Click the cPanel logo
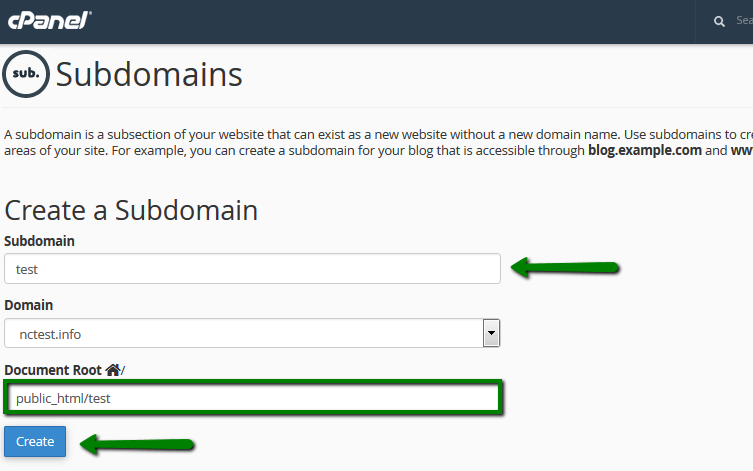 pos(50,19)
